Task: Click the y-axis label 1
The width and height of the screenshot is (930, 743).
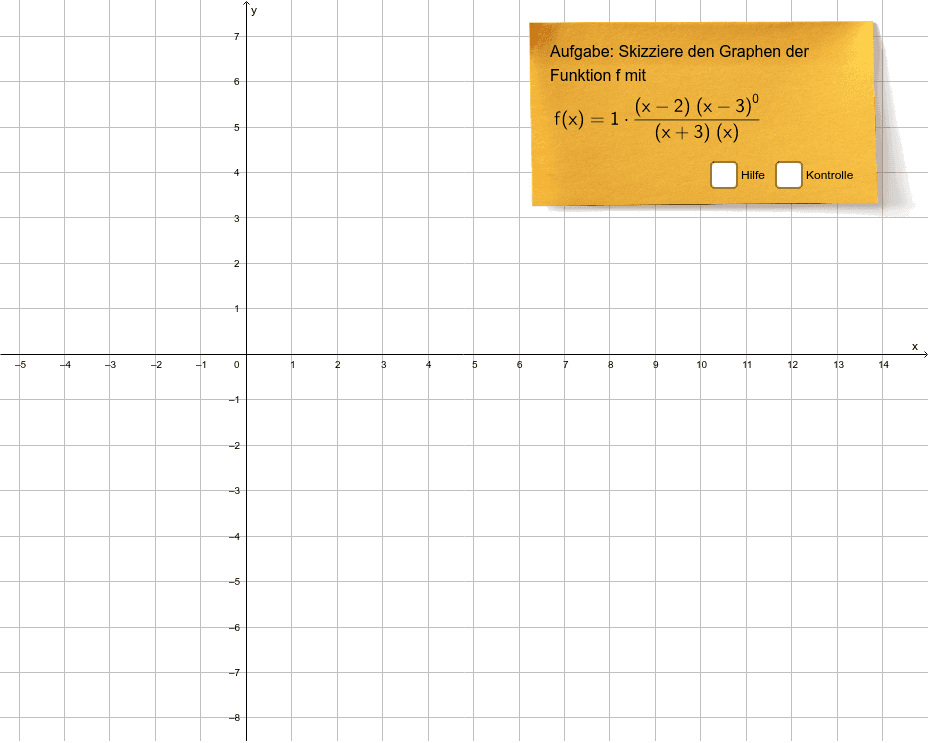Action: click(x=237, y=309)
